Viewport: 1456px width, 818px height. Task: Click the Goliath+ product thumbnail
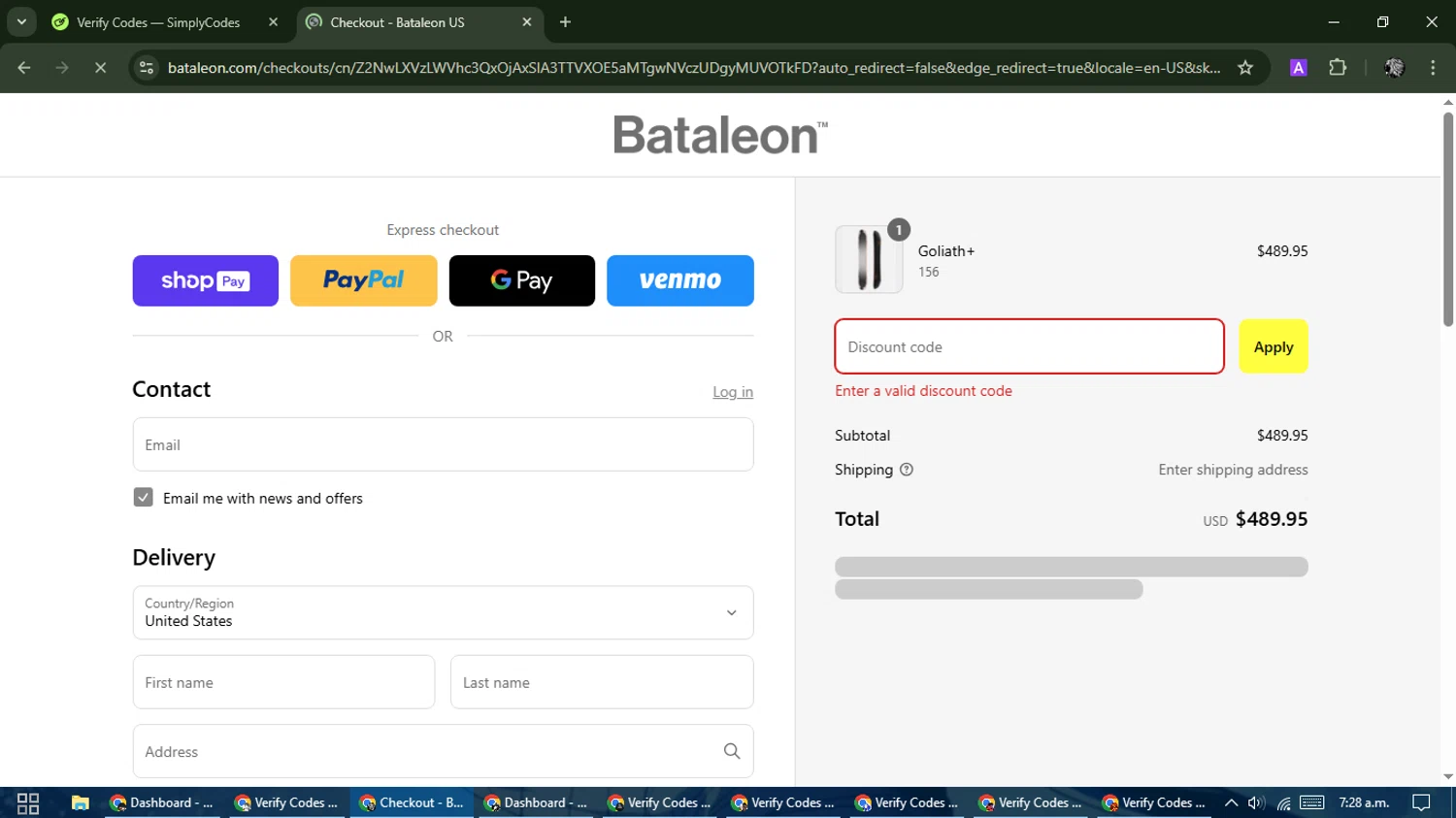tap(869, 259)
